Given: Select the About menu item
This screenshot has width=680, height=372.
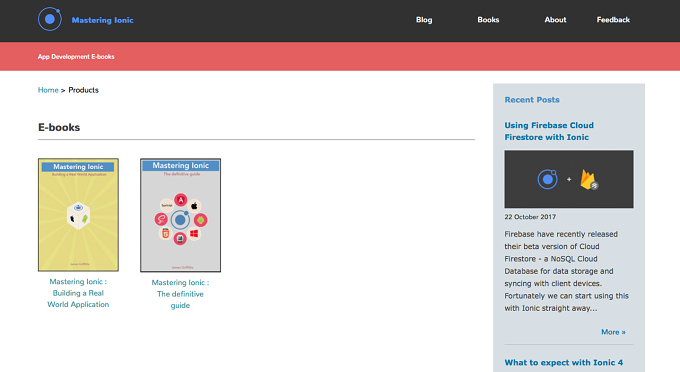Looking at the screenshot, I should point(555,20).
